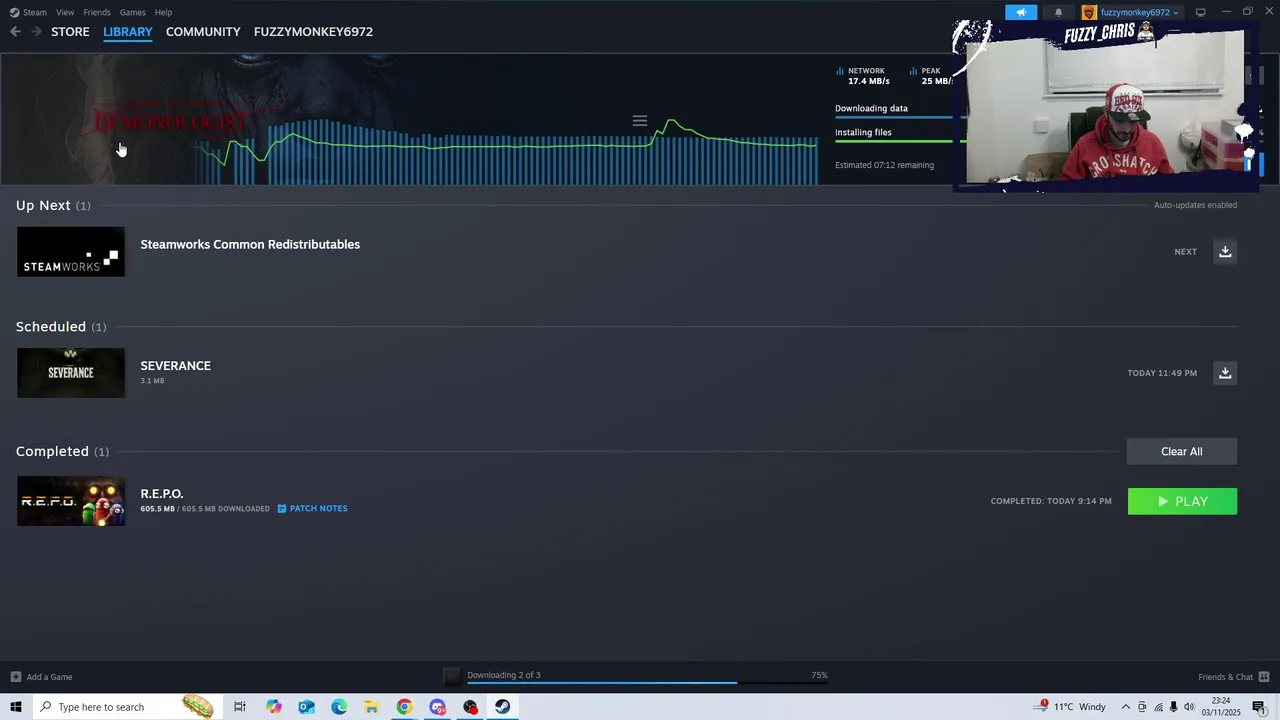Open the weather widget 11°C Windy
Screen dimensions: 1280x720
[x=1071, y=707]
